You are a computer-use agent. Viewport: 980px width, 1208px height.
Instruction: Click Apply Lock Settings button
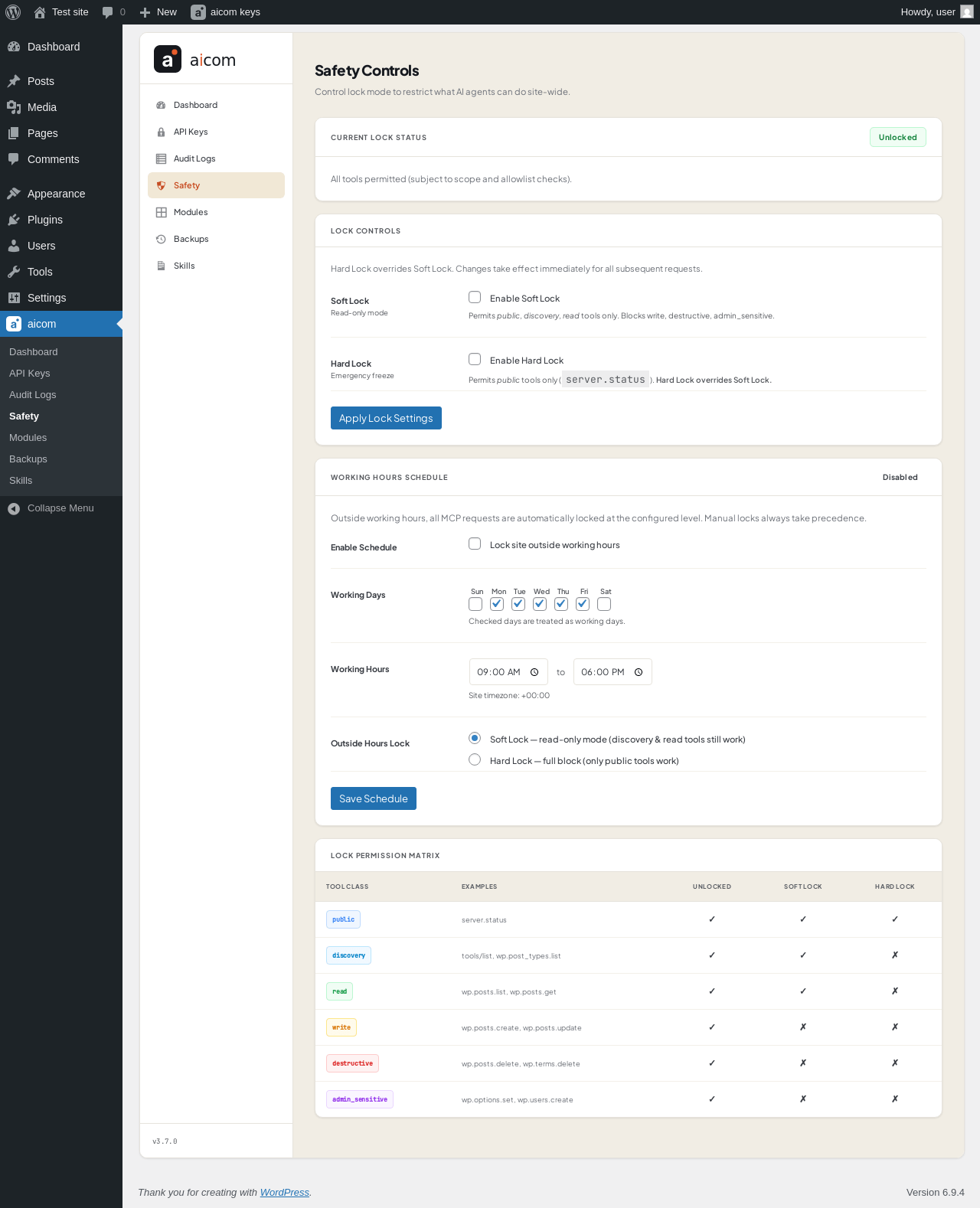386,418
